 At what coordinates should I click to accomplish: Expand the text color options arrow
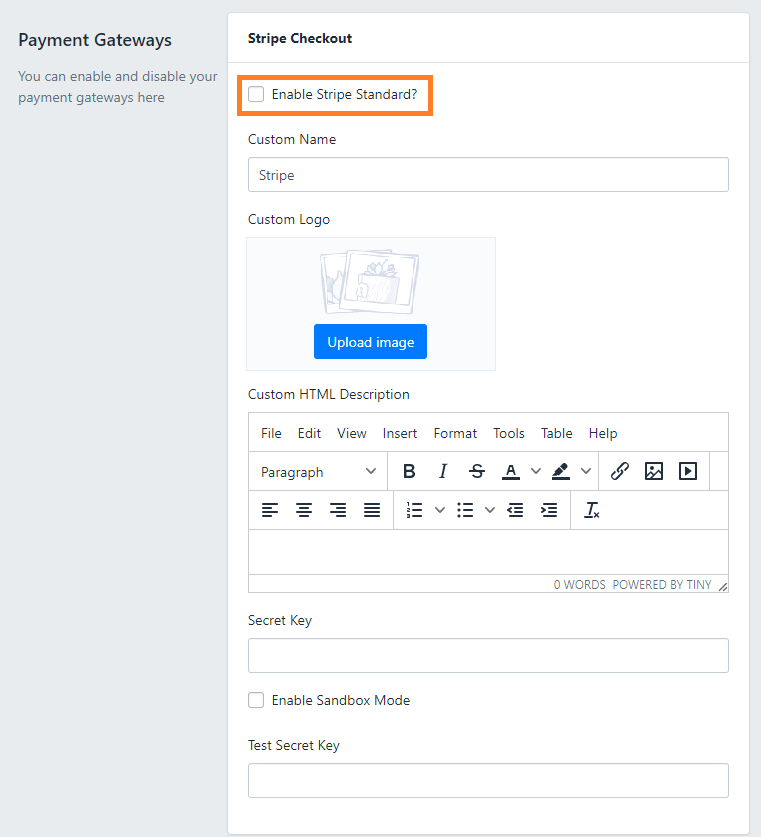pyautogui.click(x=535, y=471)
